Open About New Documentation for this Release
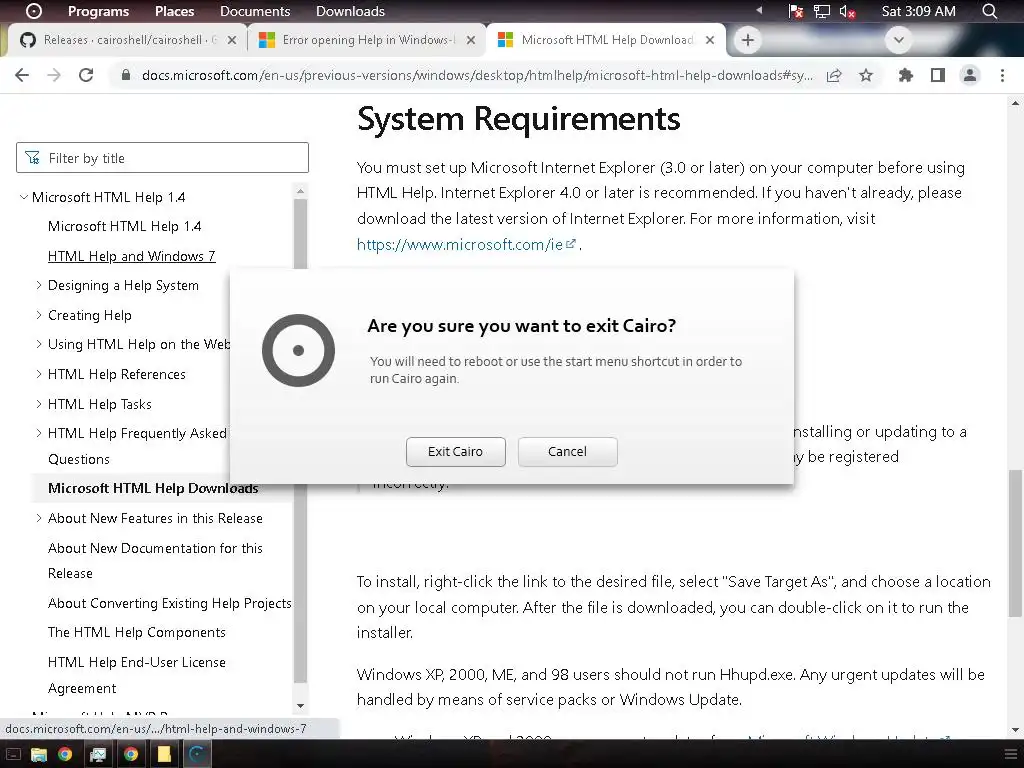This screenshot has width=1024, height=768. point(155,561)
